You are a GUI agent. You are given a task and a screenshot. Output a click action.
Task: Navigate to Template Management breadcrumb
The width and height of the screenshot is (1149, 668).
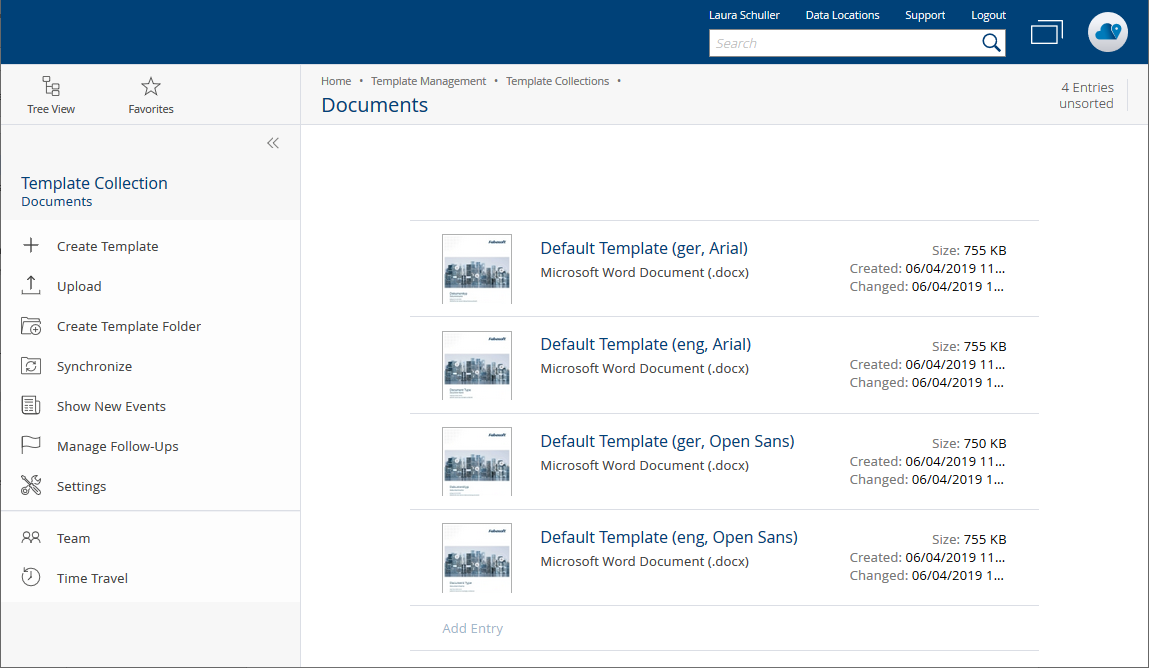[x=428, y=81]
